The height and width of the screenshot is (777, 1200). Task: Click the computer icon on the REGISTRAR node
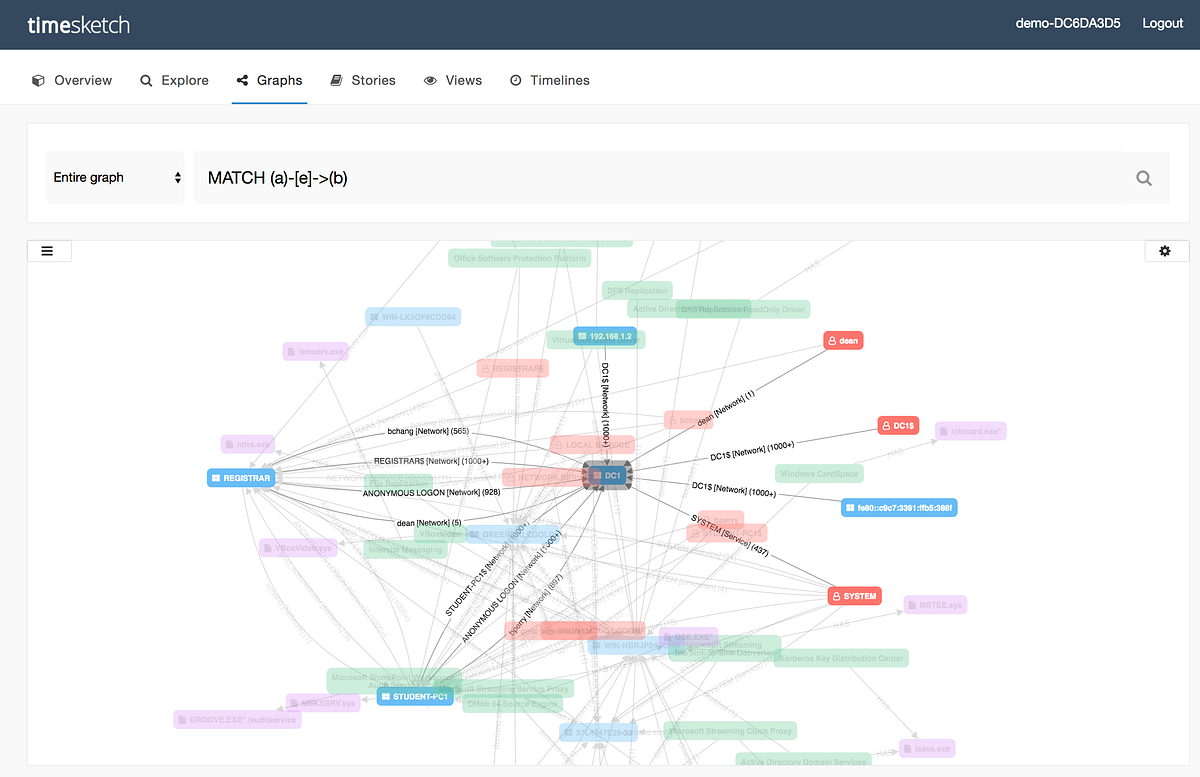[215, 477]
